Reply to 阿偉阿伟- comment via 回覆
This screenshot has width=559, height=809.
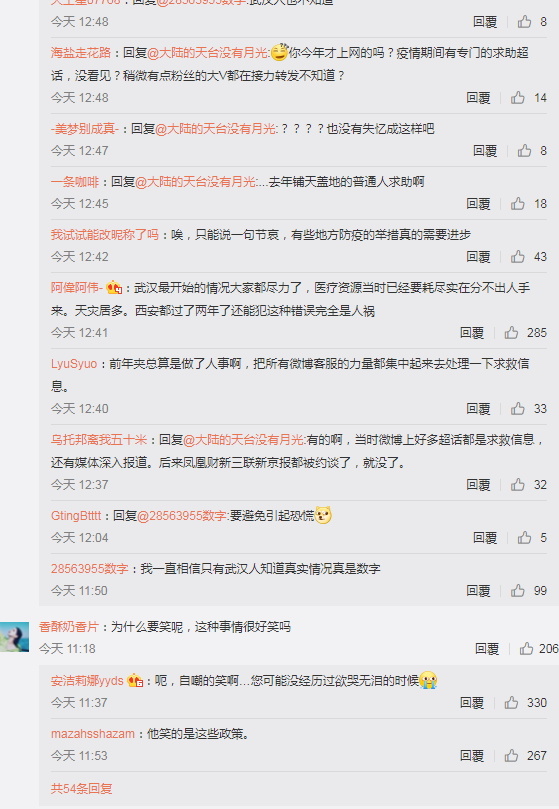pyautogui.click(x=472, y=333)
